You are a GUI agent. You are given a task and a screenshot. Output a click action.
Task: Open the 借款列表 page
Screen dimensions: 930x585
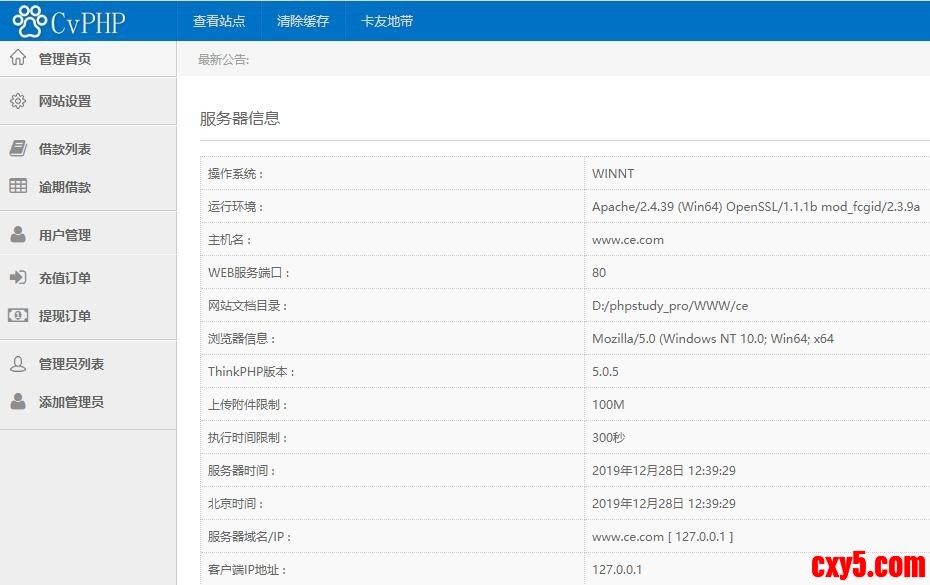[65, 149]
